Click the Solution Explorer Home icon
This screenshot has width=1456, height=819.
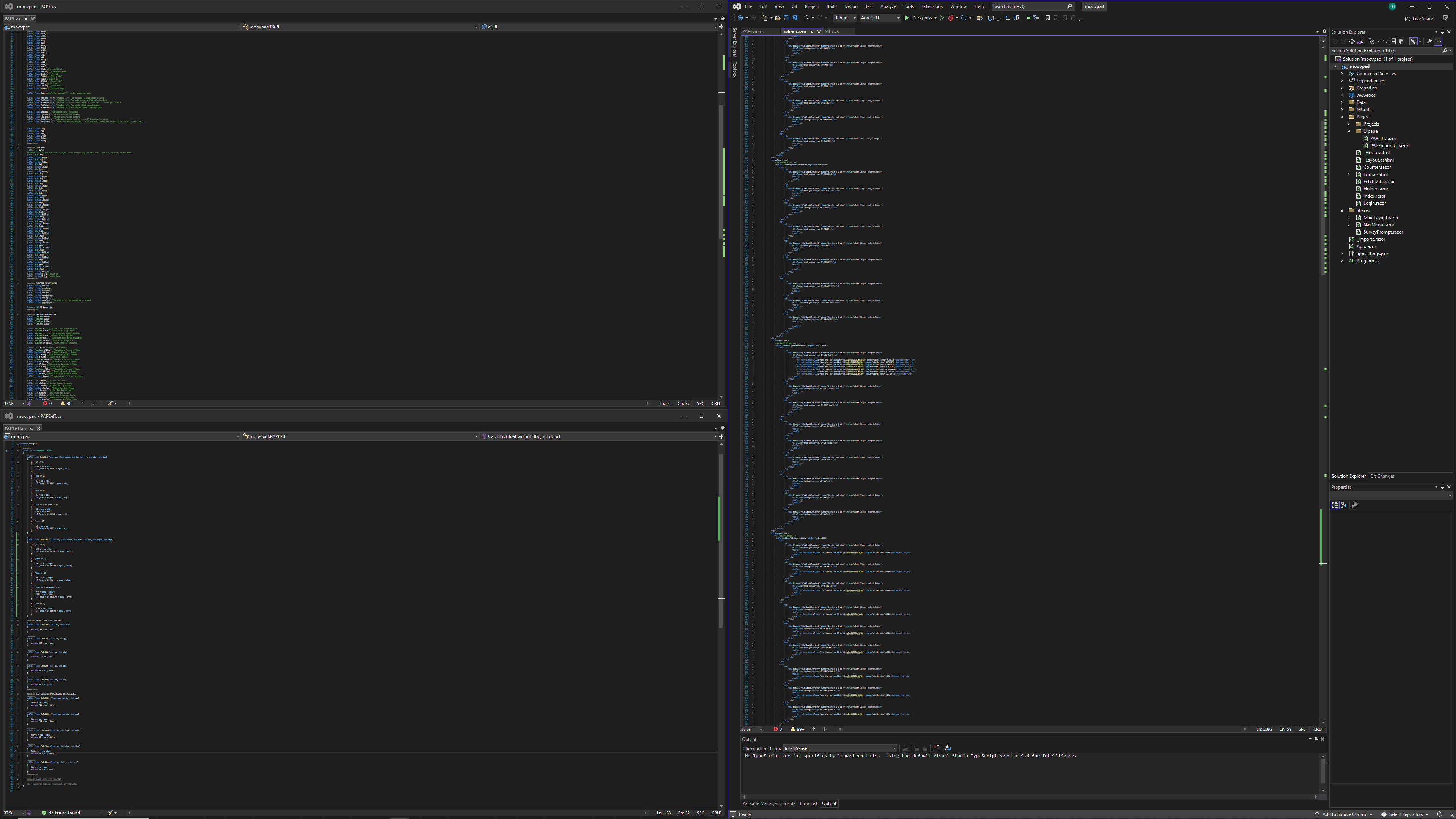(1352, 41)
